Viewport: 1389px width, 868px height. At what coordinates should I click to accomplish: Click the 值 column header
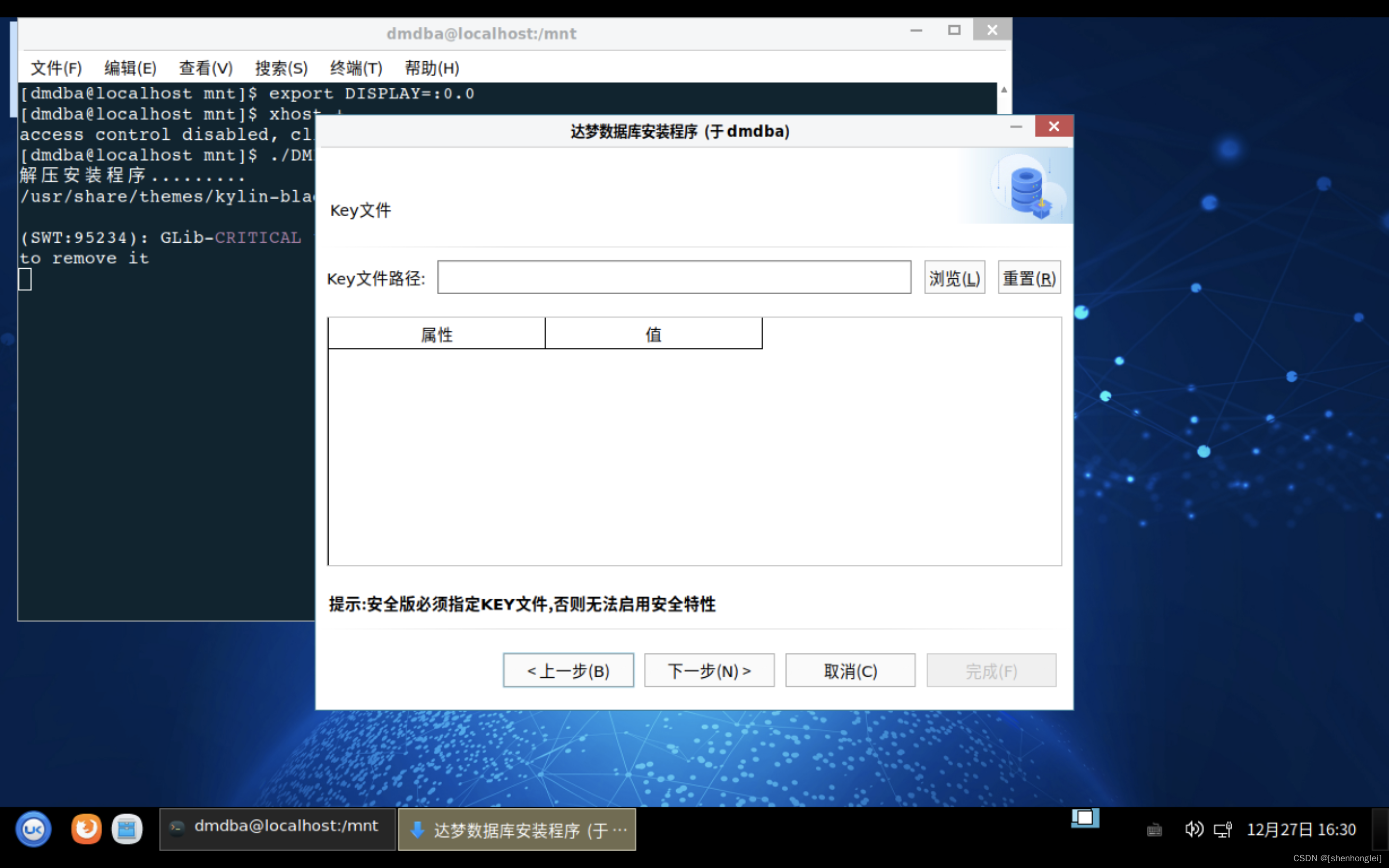coord(654,334)
